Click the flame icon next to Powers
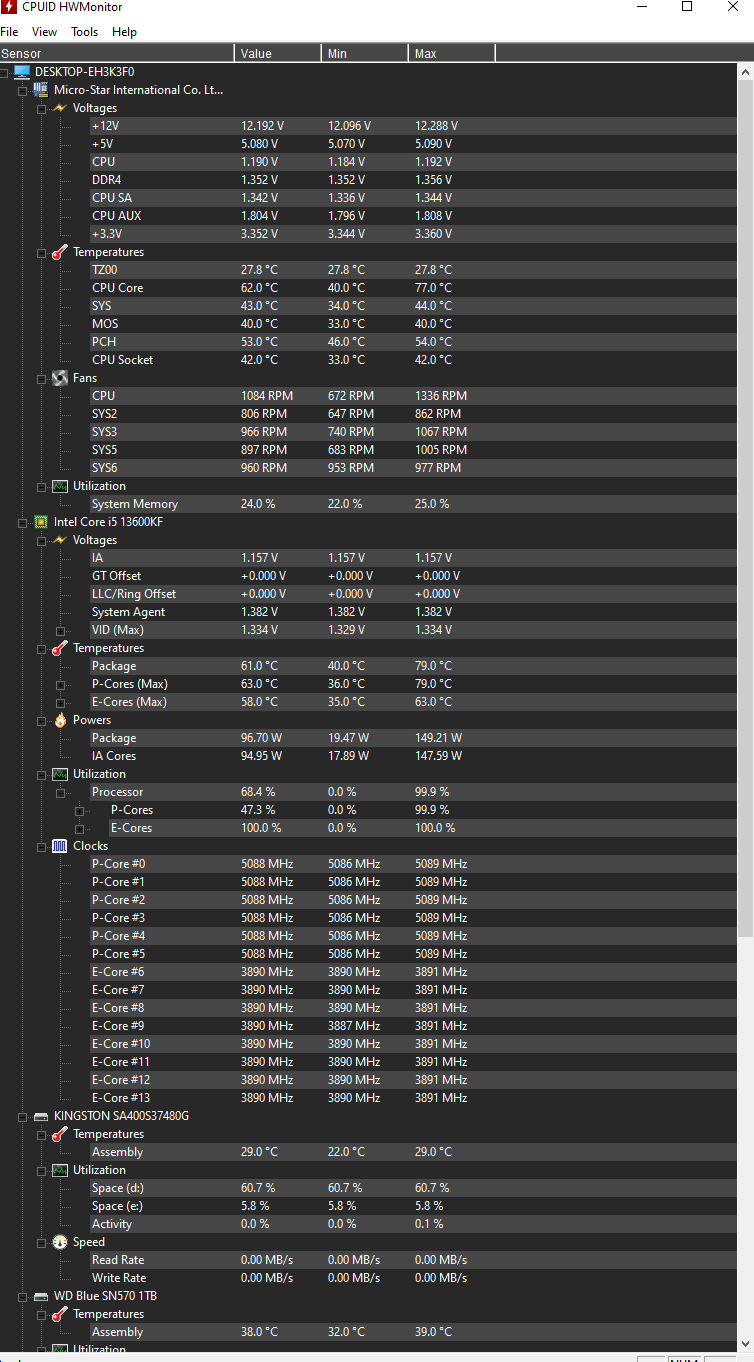Image resolution: width=754 pixels, height=1362 pixels. tap(60, 720)
